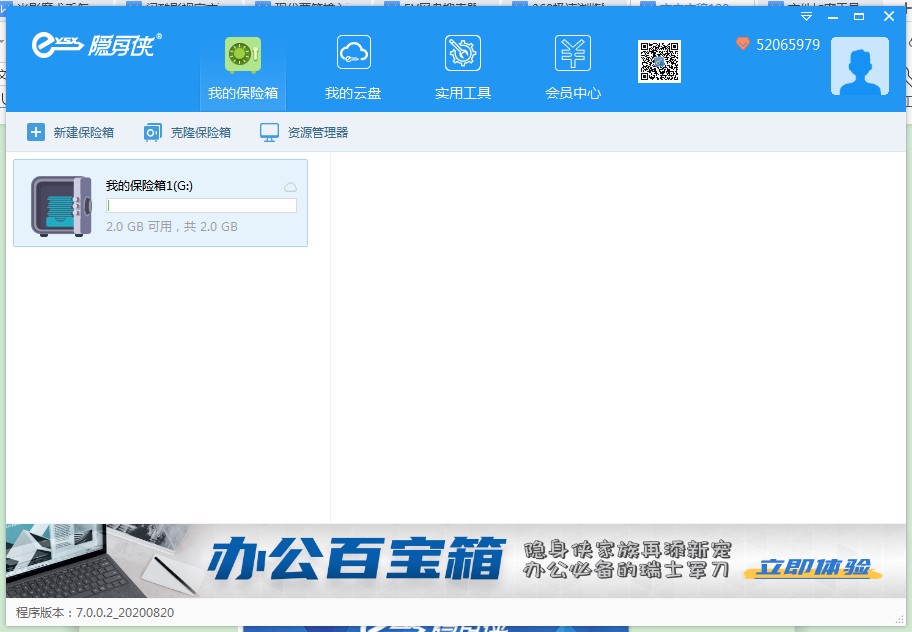912x632 pixels.
Task: Select 我的保险箱1(G:) entry
Action: coord(161,203)
